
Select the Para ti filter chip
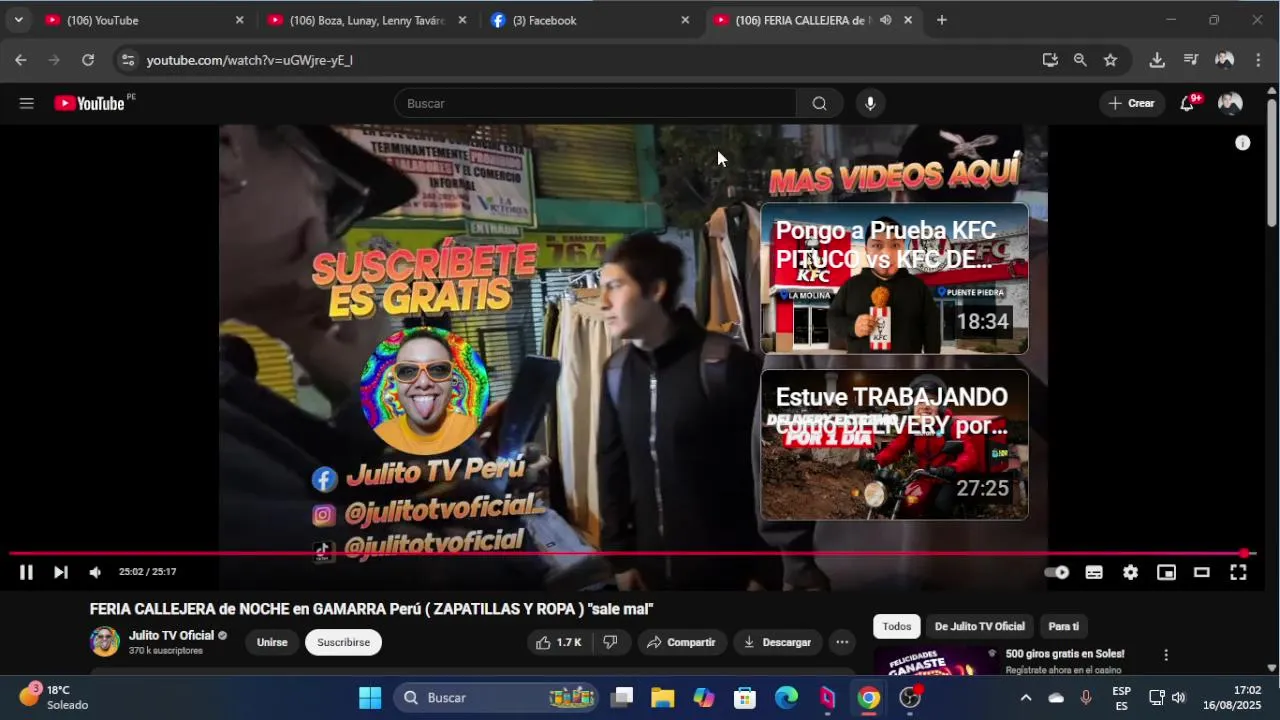1063,626
